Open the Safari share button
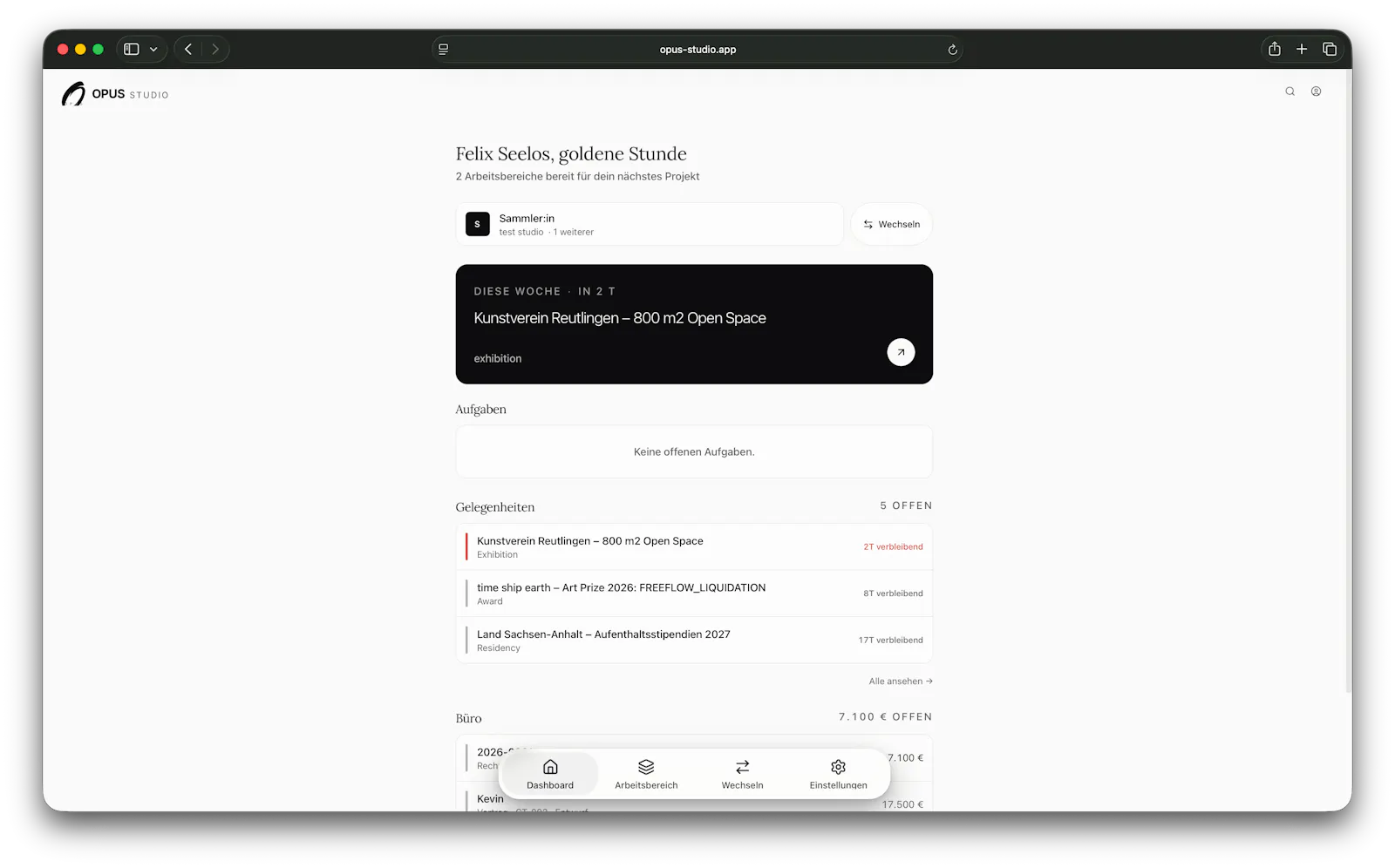The height and width of the screenshot is (868, 1395). pyautogui.click(x=1274, y=49)
